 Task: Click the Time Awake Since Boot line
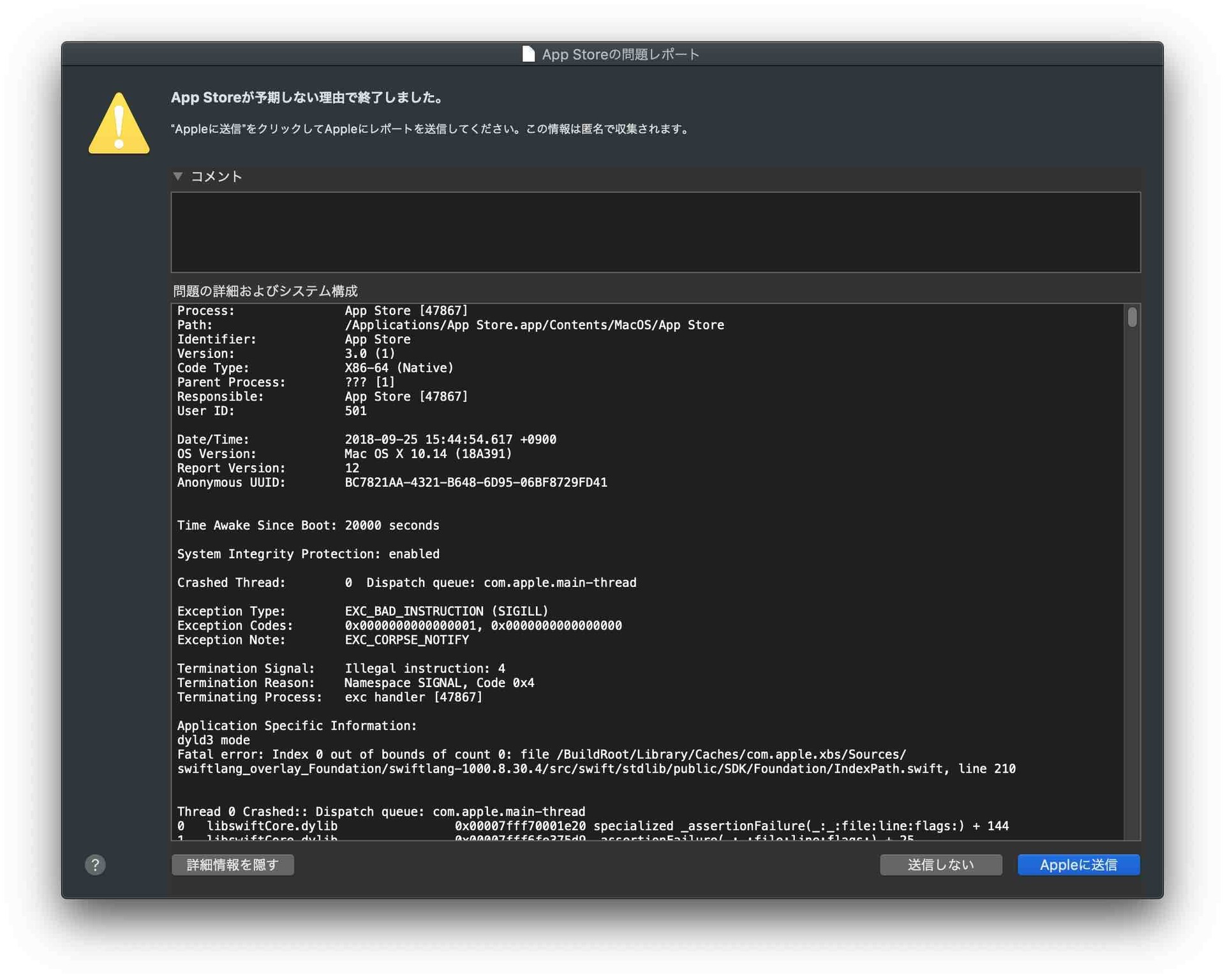point(308,526)
